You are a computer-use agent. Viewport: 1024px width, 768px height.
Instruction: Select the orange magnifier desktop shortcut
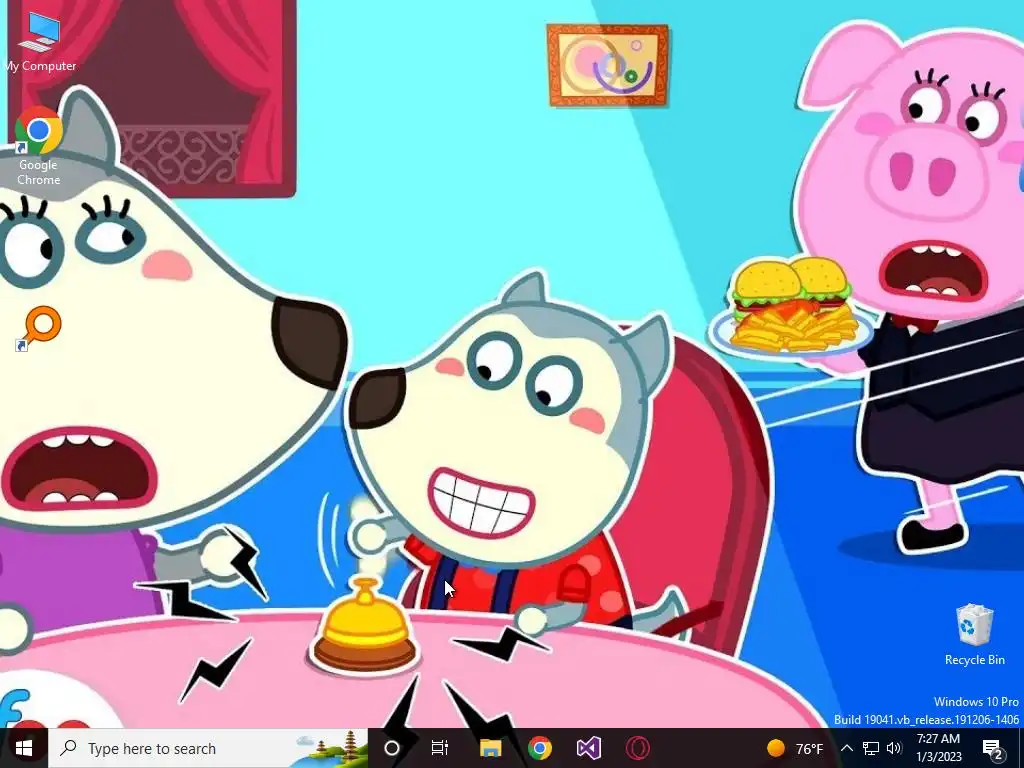[x=39, y=328]
